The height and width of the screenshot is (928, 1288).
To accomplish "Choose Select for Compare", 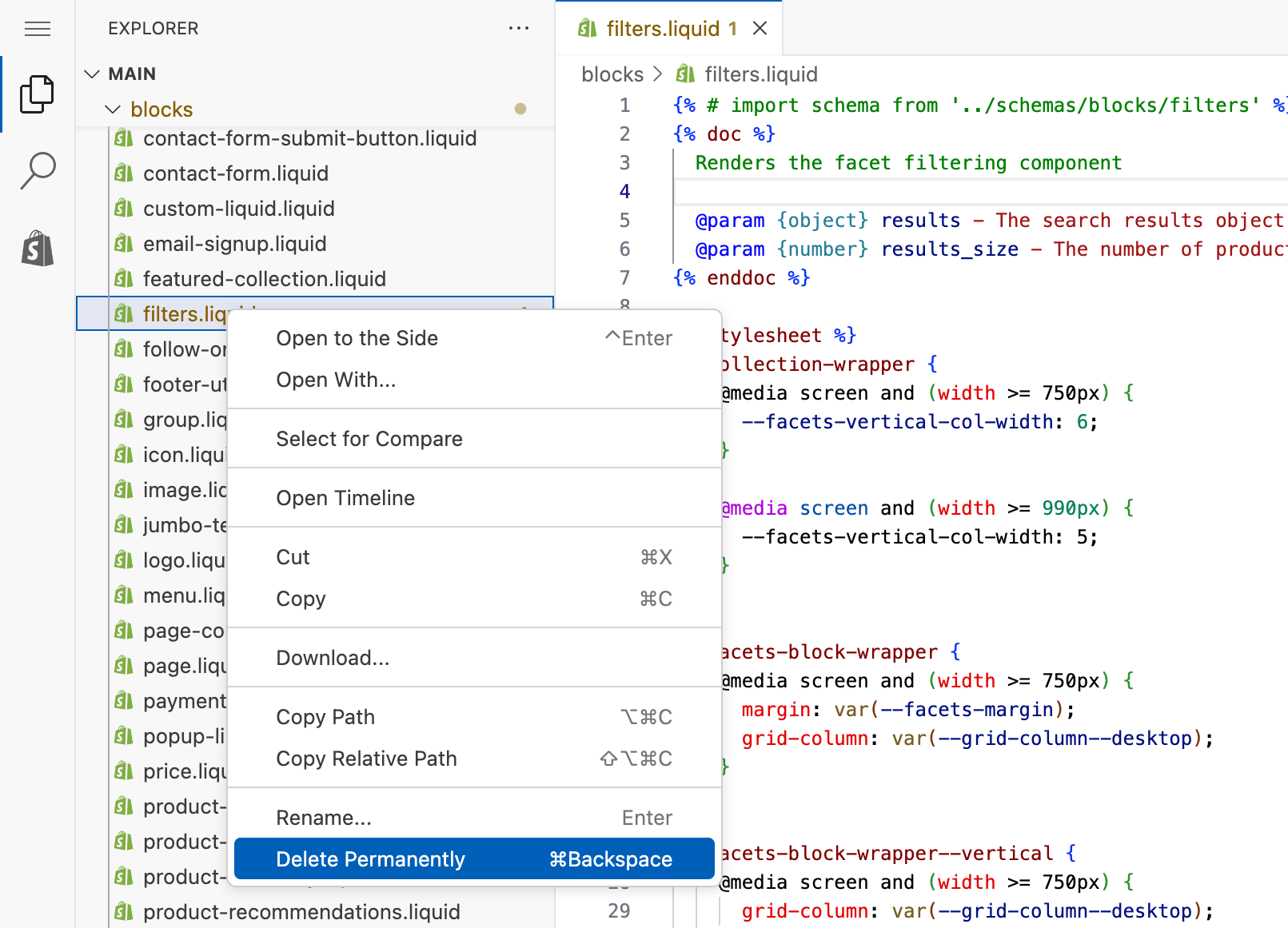I will tap(474, 439).
